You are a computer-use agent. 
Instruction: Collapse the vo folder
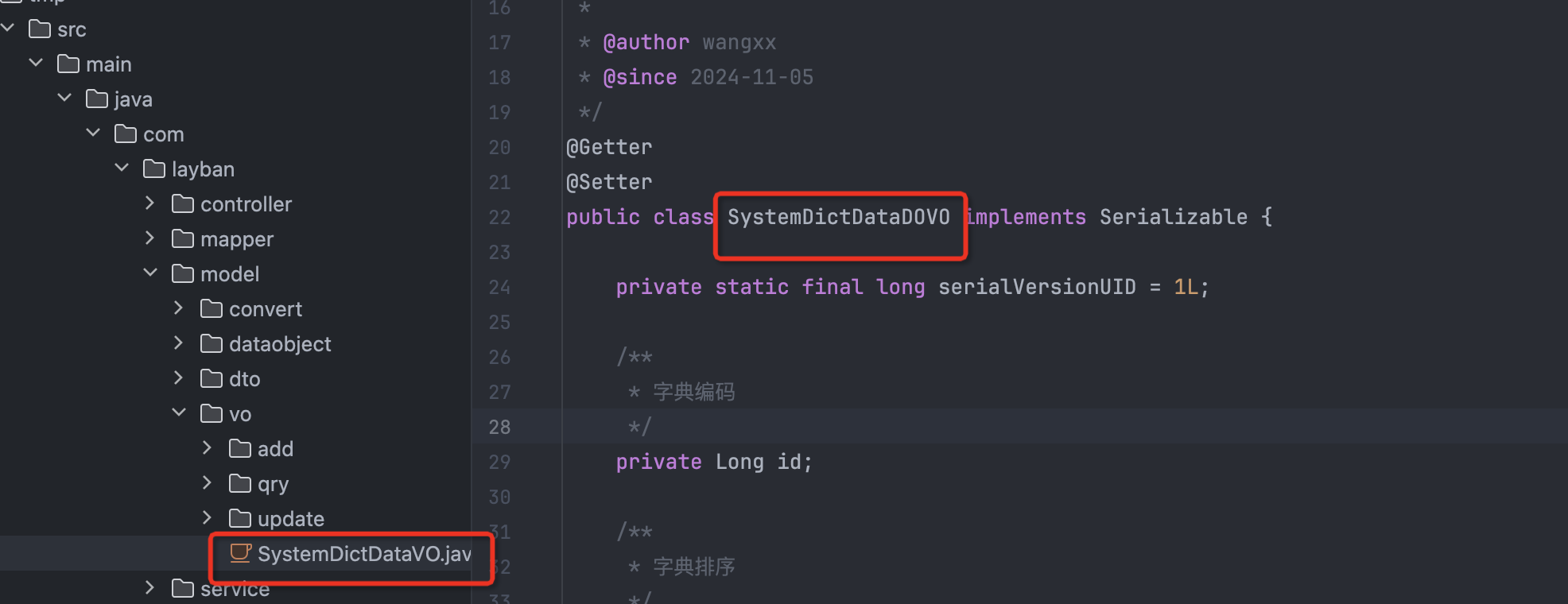point(179,413)
